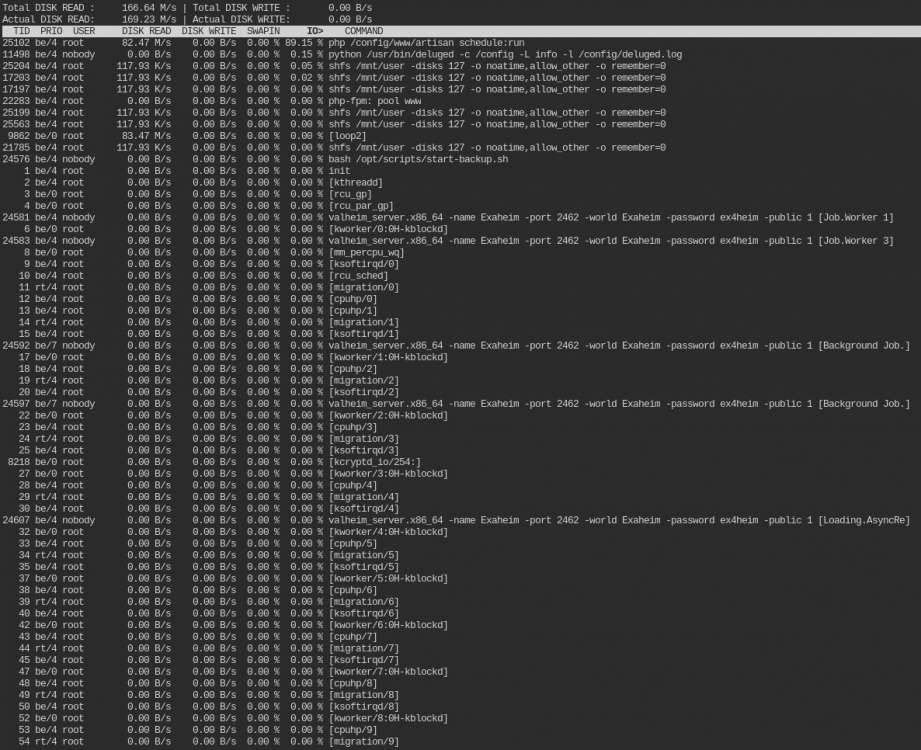The height and width of the screenshot is (750, 921).
Task: Click the SWAPIN column header
Action: (263, 31)
